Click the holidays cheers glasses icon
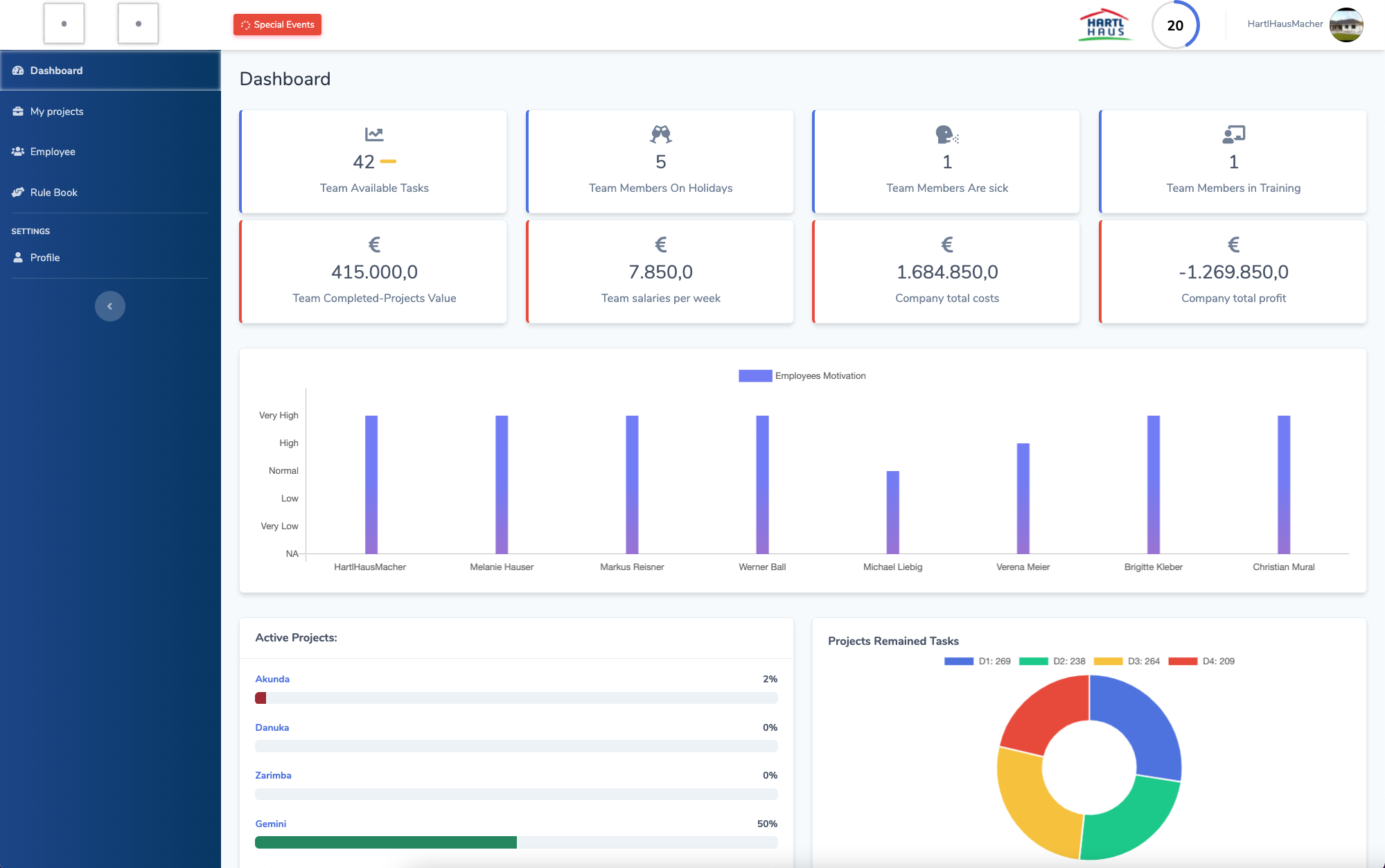1385x868 pixels. (661, 134)
